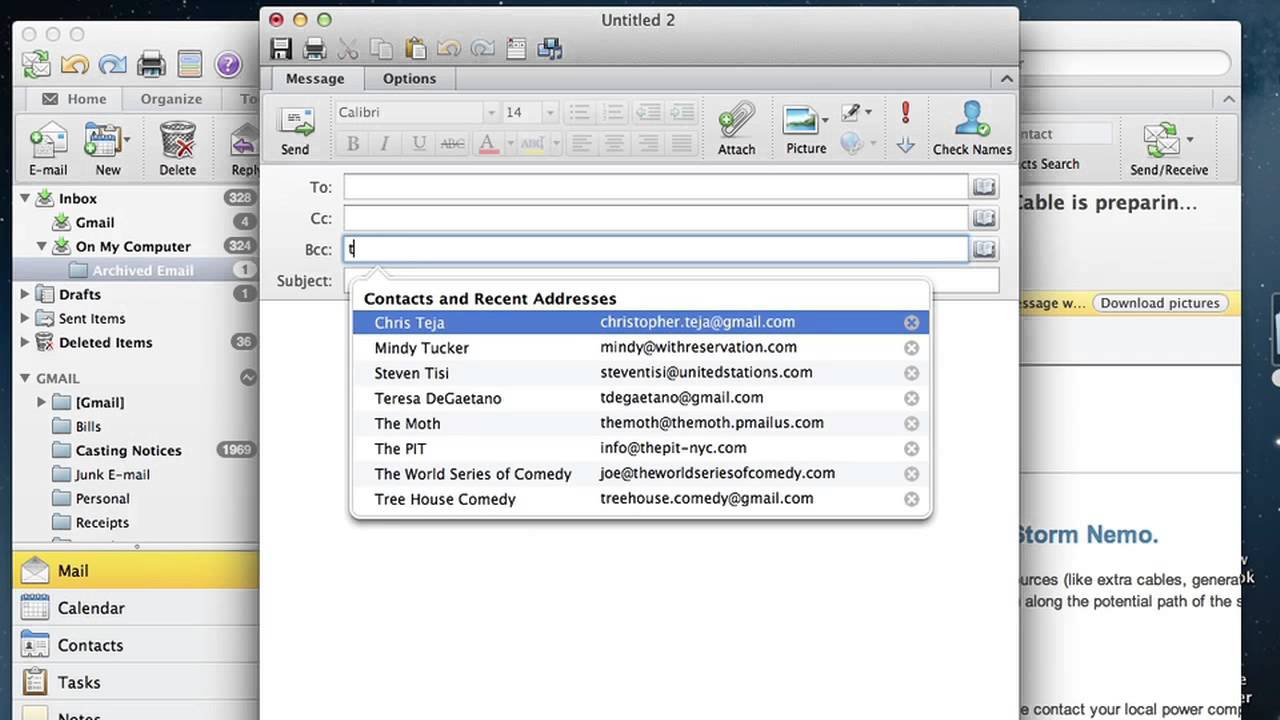Mark message as high priority
1280x720 pixels.
point(906,111)
